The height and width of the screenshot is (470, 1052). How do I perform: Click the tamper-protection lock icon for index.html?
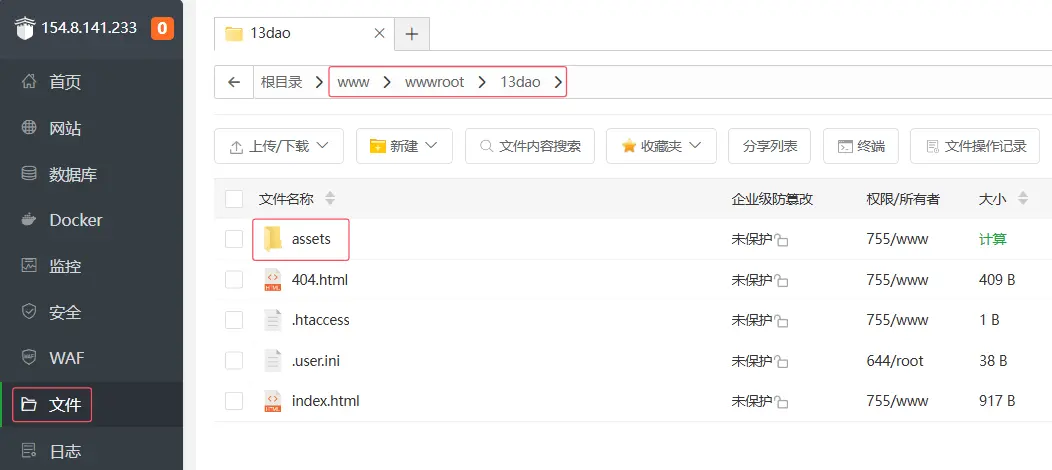click(x=782, y=402)
